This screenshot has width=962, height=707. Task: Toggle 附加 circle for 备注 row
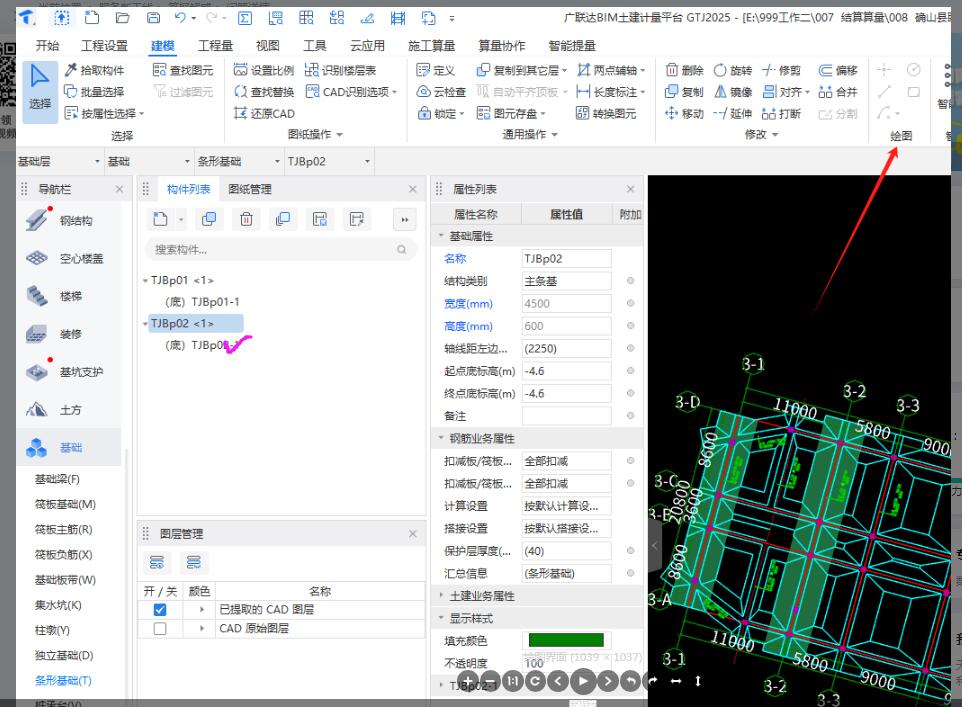click(x=630, y=415)
